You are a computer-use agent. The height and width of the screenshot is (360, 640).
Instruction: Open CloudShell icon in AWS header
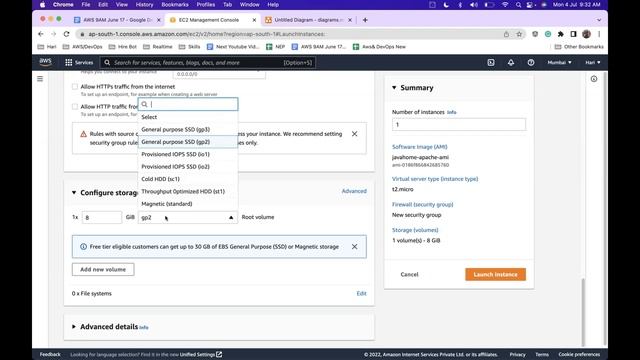(491, 62)
